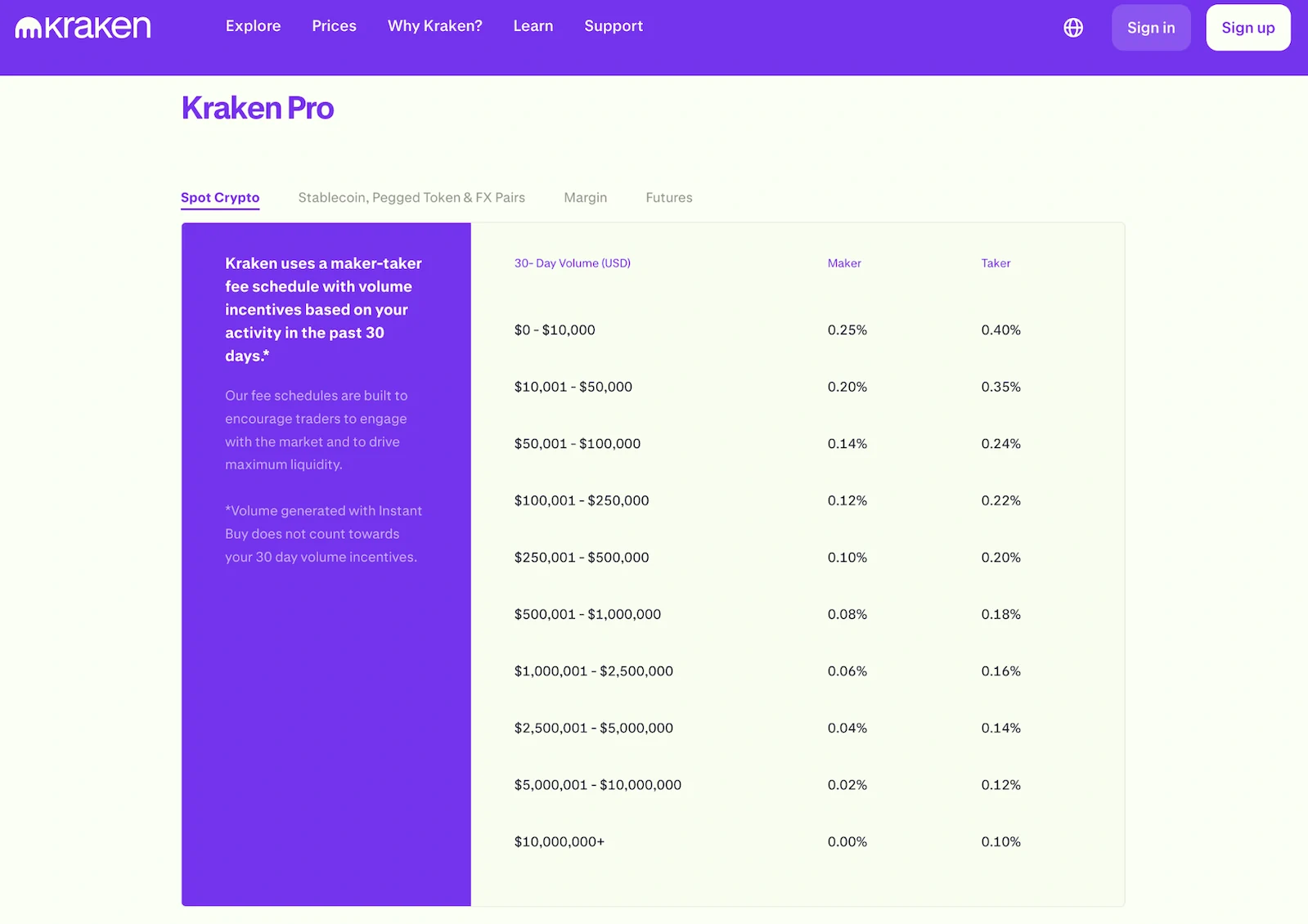
Task: Open the Explore navigation menu
Action: pos(253,26)
